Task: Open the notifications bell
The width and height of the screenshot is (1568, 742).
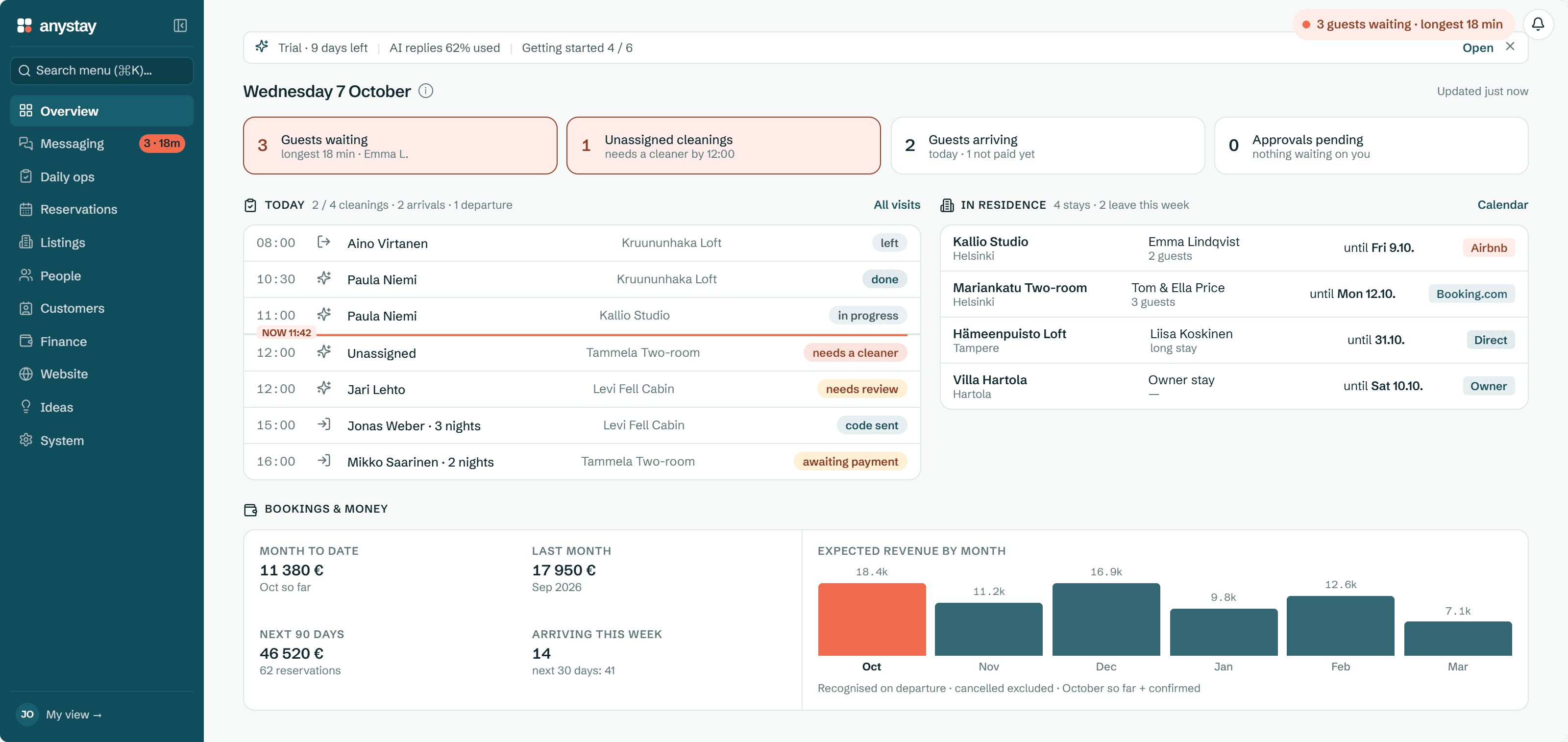Action: pos(1538,25)
